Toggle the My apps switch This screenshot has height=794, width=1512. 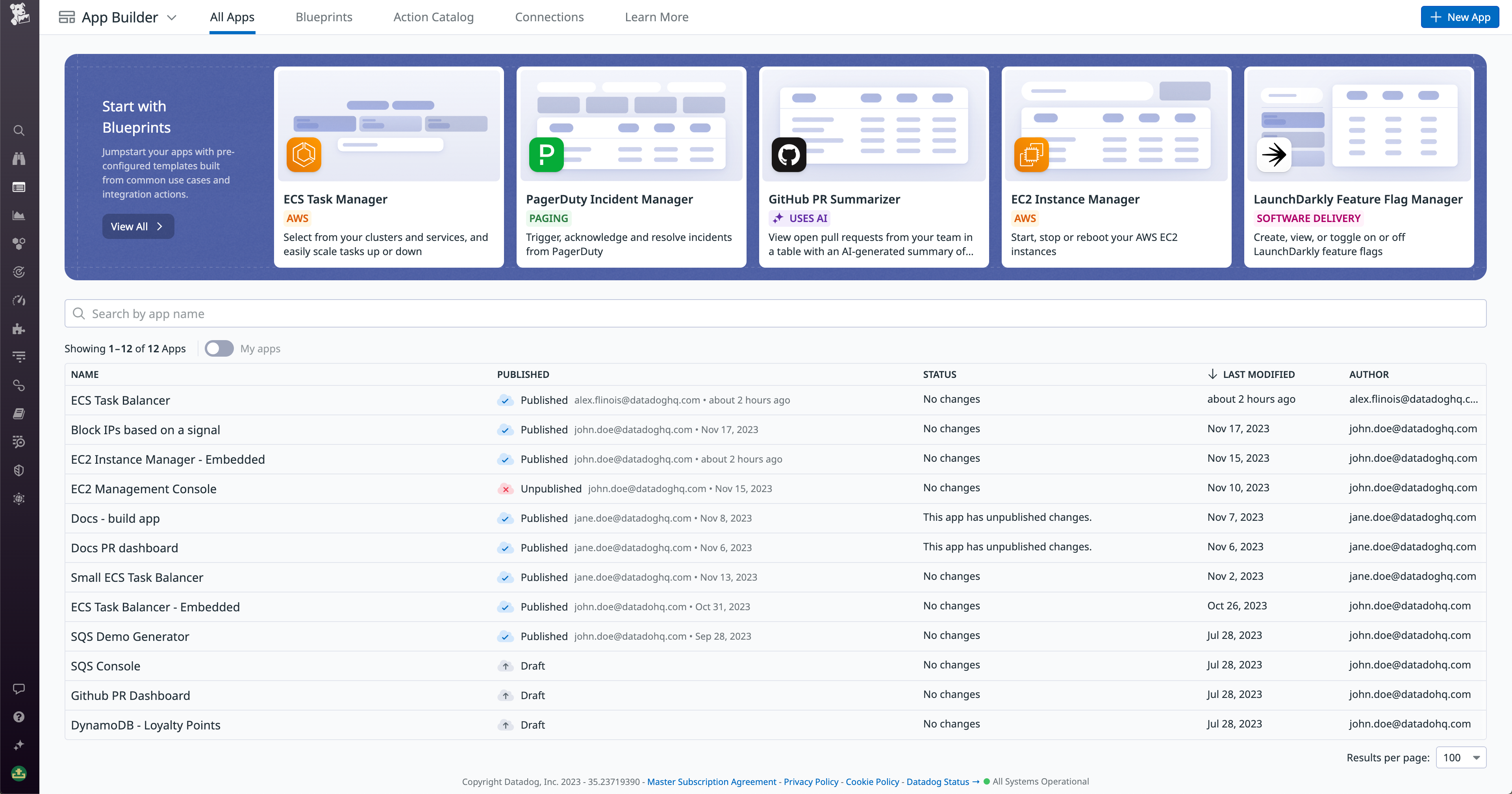(x=219, y=348)
